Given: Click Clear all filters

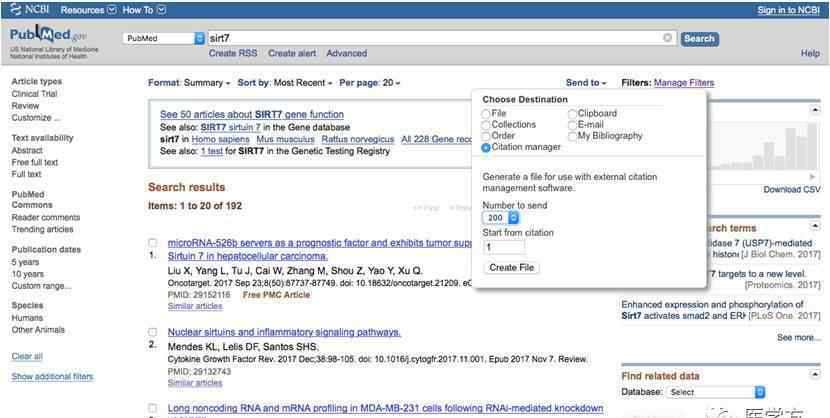Looking at the screenshot, I should [27, 357].
